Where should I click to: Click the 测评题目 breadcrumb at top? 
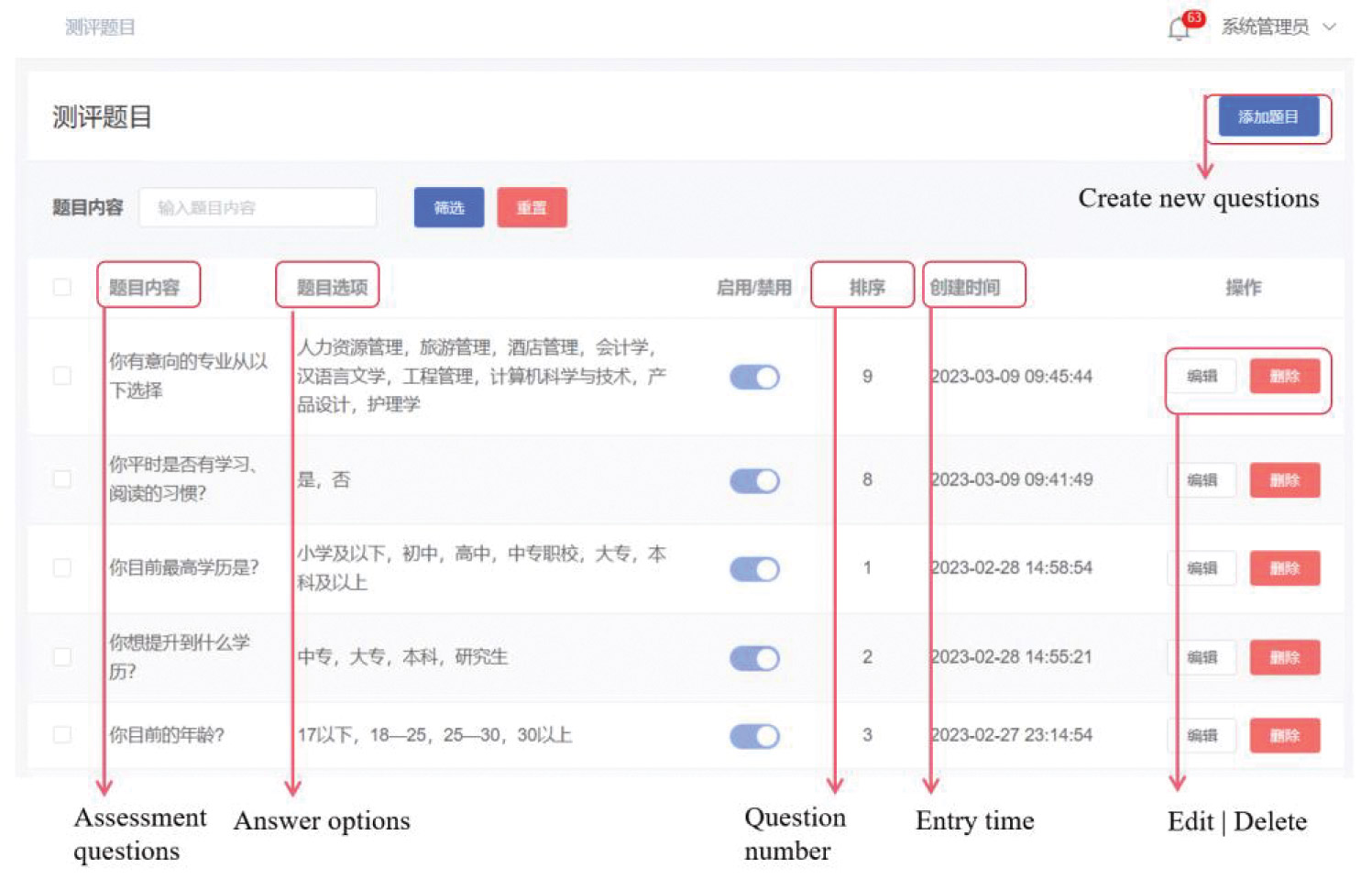[x=100, y=27]
